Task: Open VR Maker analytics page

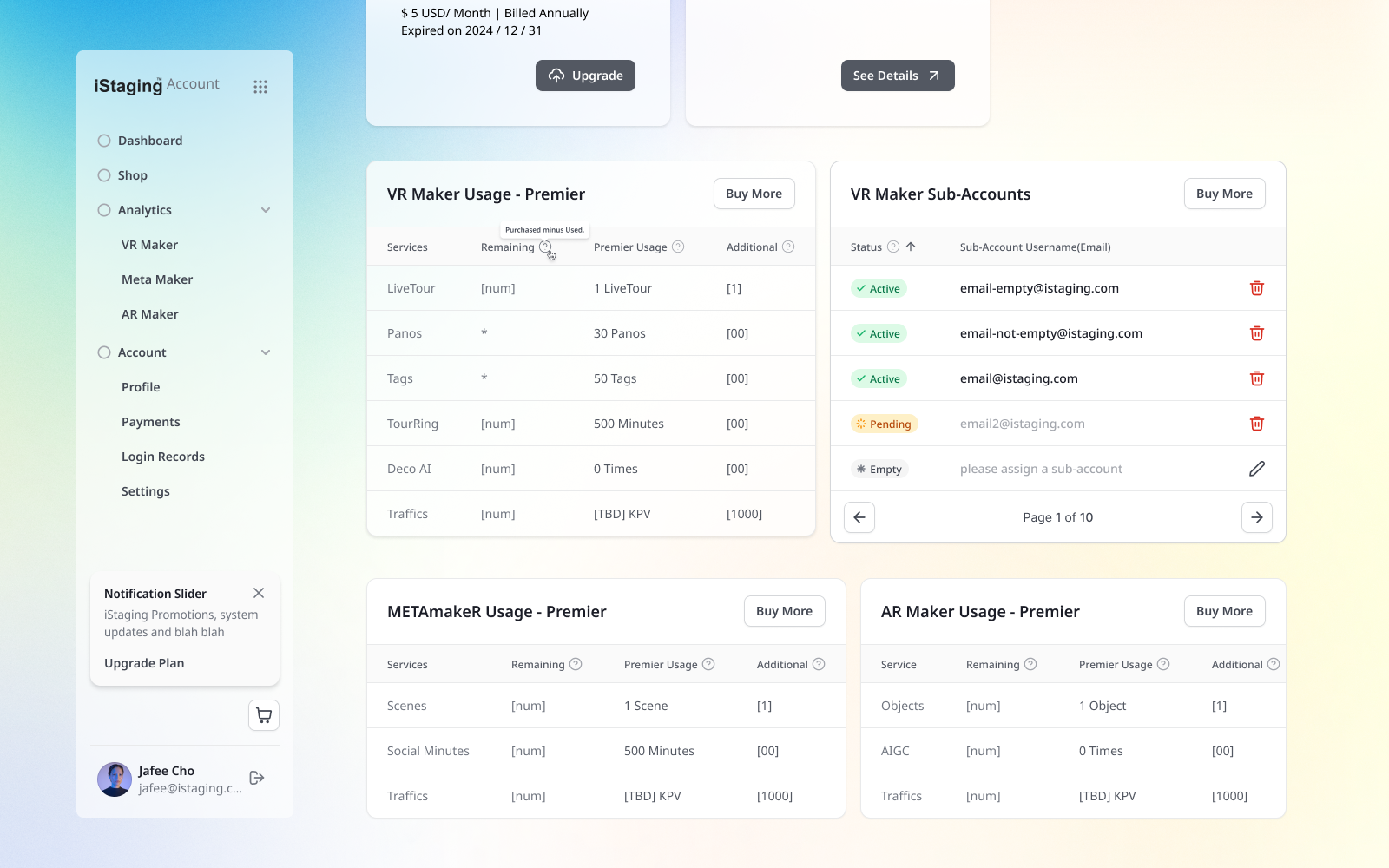Action: pos(149,245)
